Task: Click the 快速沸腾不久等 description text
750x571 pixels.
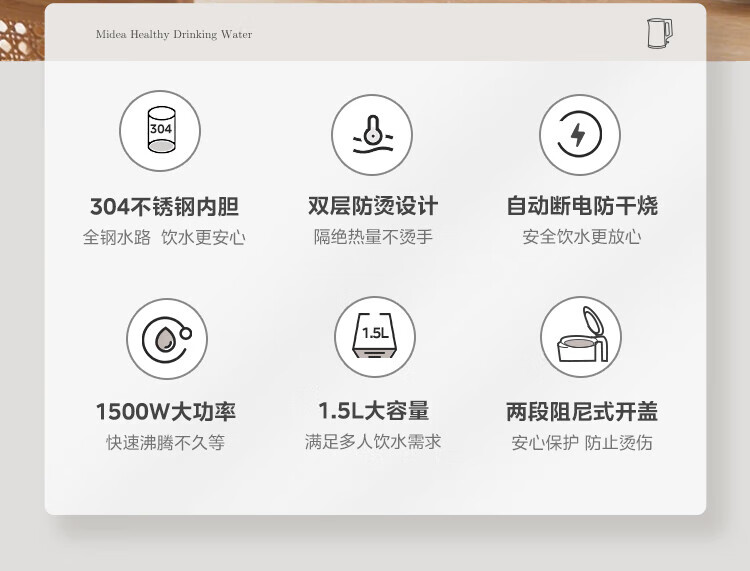Action: [x=166, y=442]
